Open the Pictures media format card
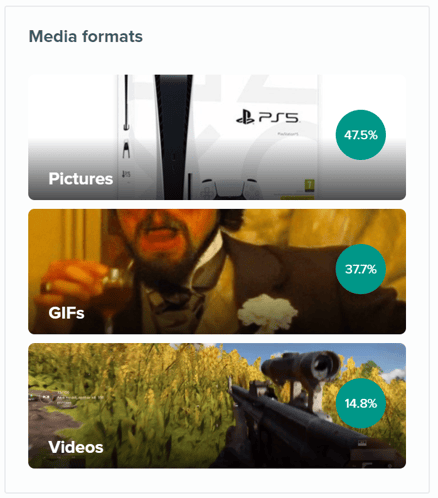 pos(217,137)
